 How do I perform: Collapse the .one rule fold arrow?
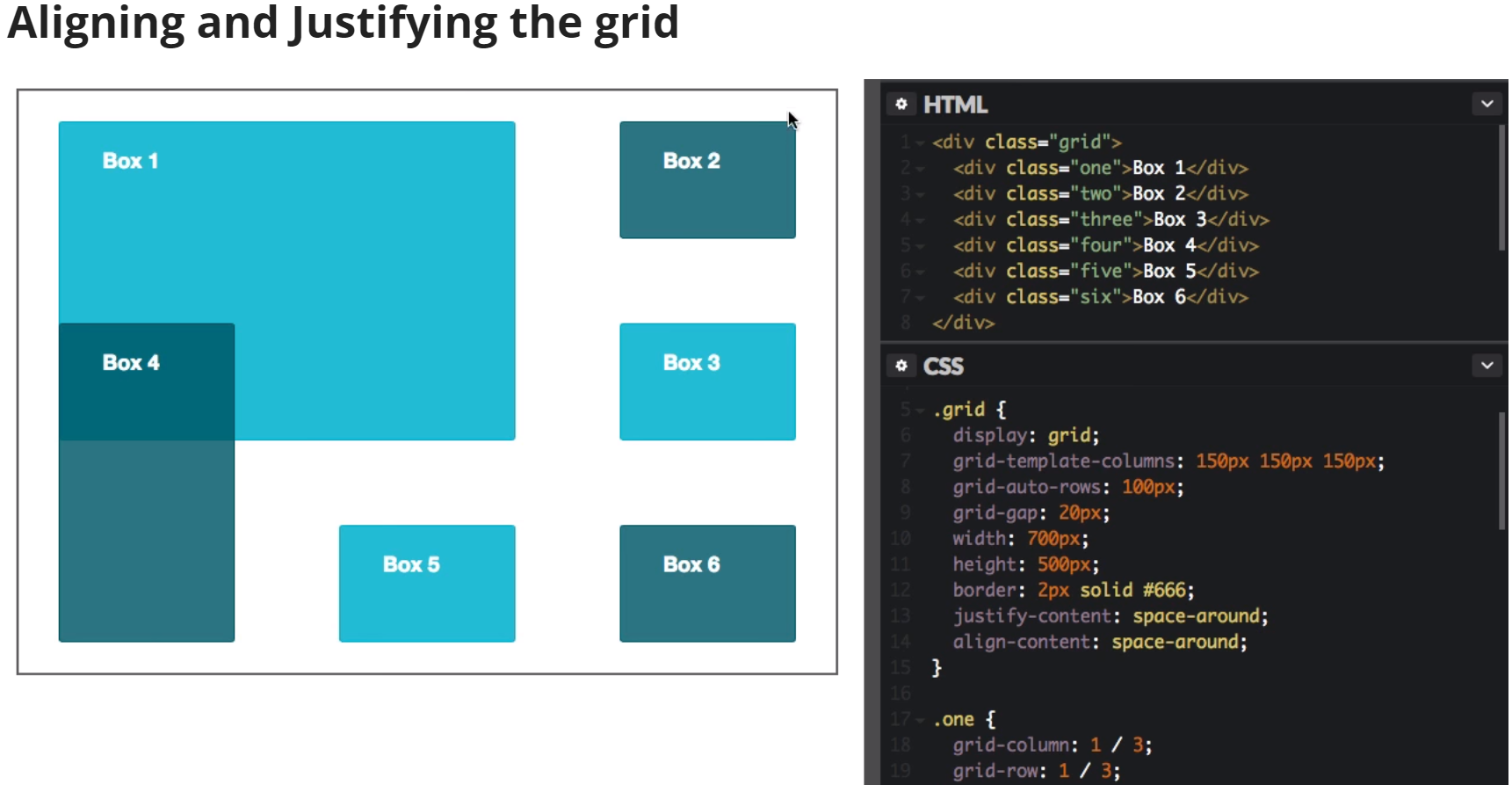pos(920,720)
